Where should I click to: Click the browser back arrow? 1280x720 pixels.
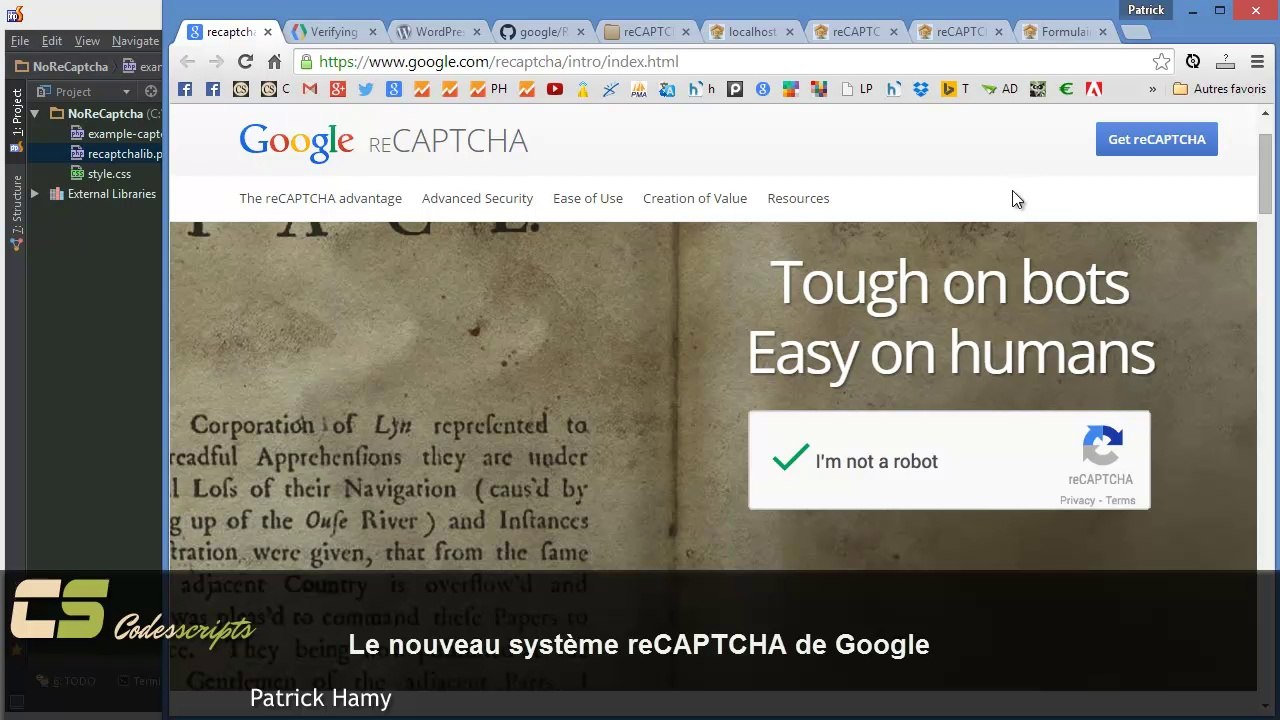[x=188, y=62]
